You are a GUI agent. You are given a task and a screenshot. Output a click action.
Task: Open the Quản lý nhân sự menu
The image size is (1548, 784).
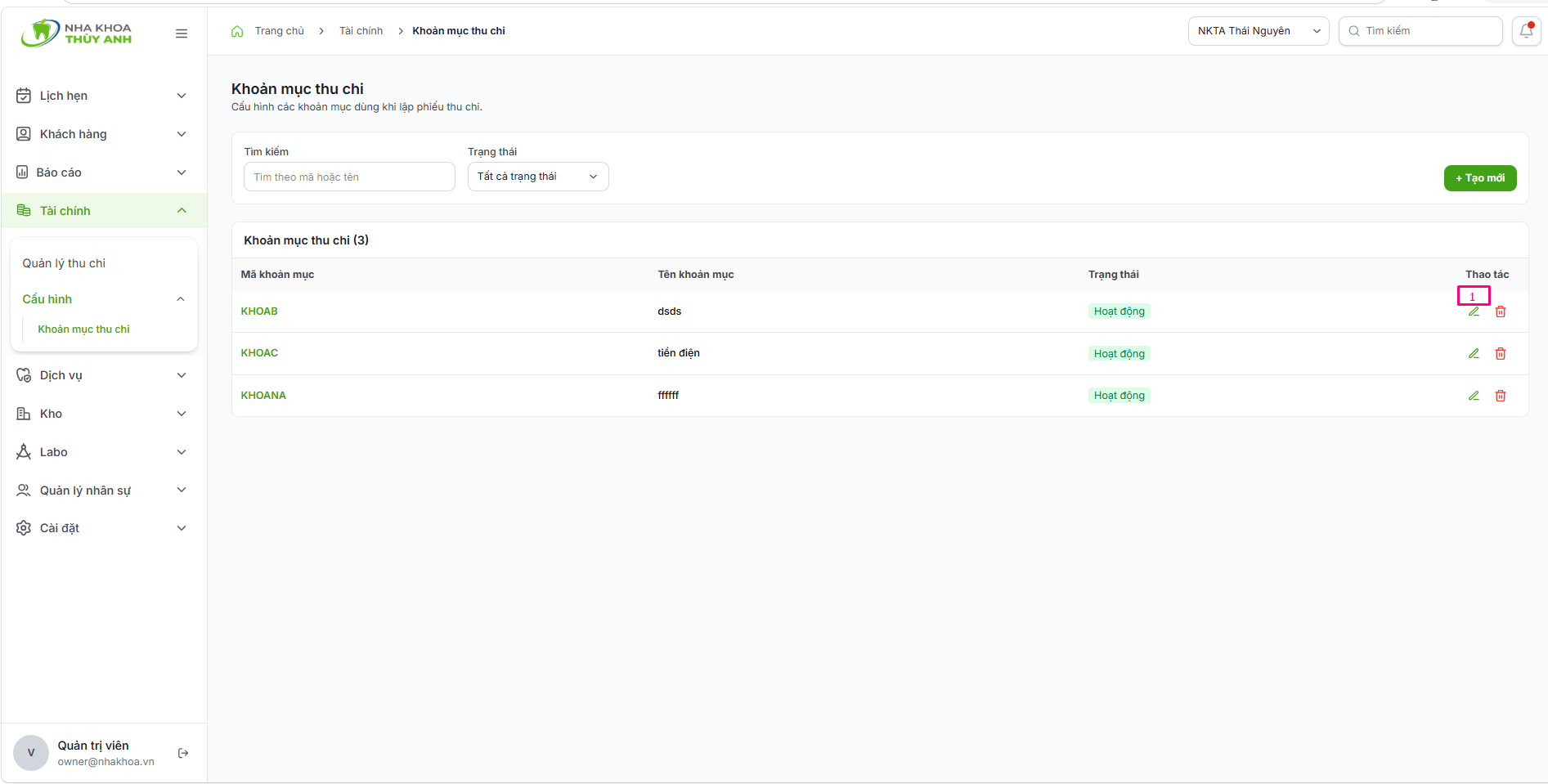pyautogui.click(x=104, y=491)
